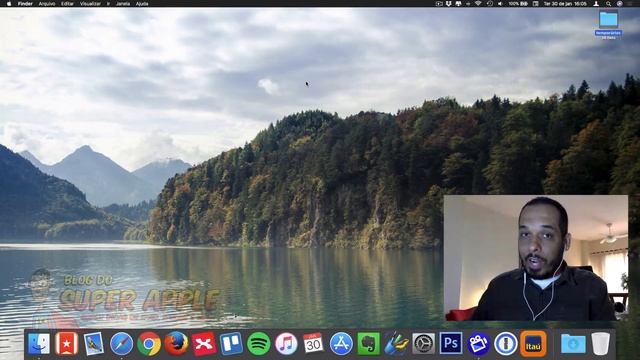Open the Editar menu
This screenshot has width=640, height=360.
point(67,4)
